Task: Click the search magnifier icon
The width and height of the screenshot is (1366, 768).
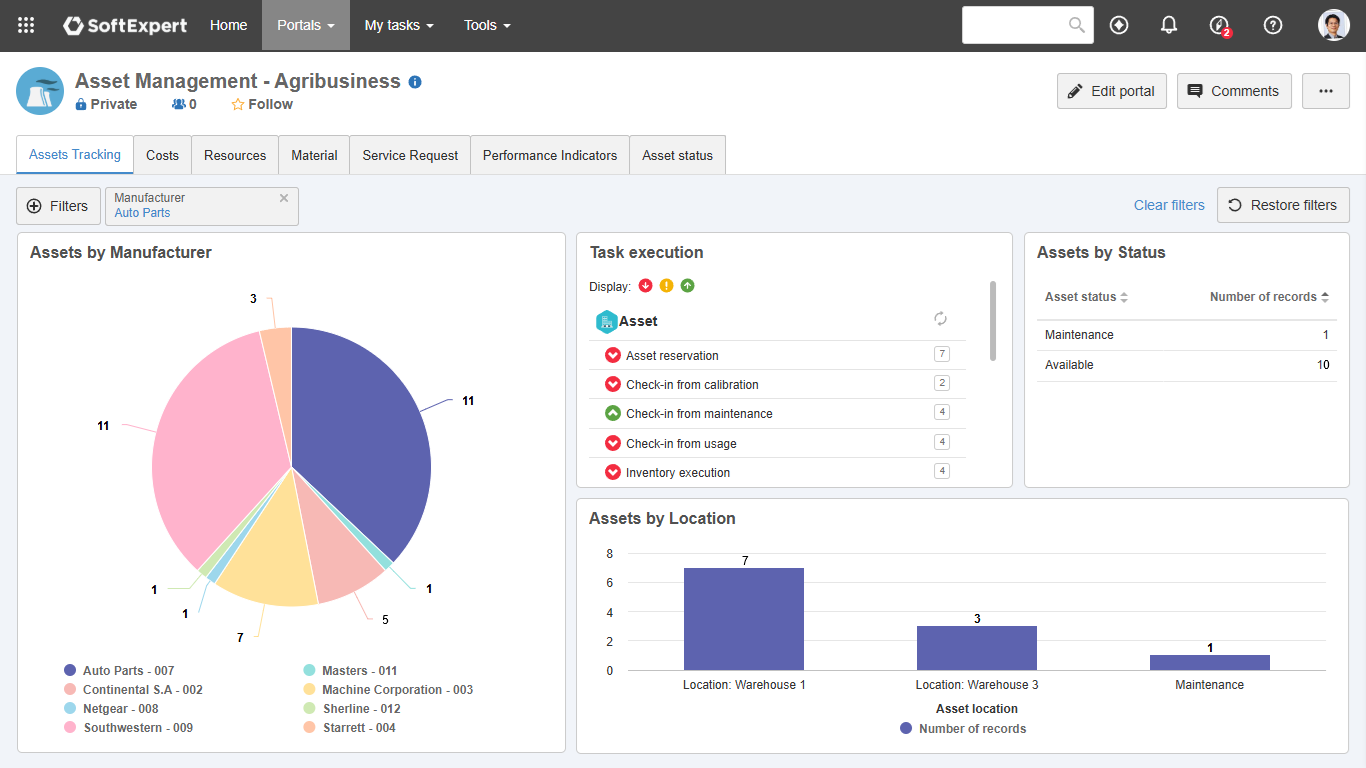Action: (x=1076, y=25)
